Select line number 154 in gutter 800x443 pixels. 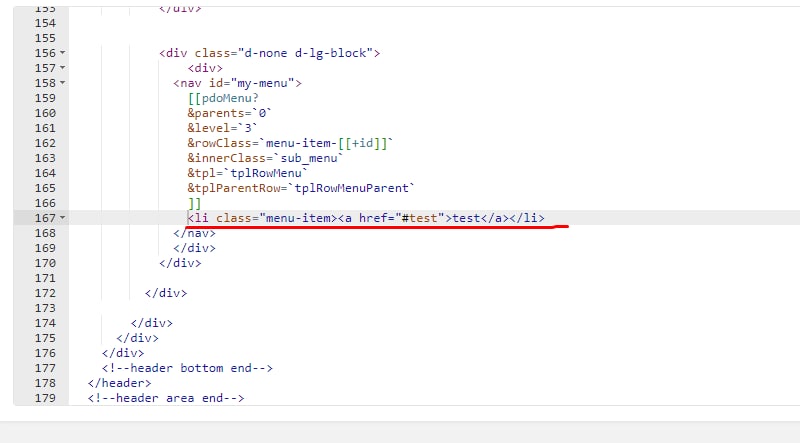coord(45,23)
